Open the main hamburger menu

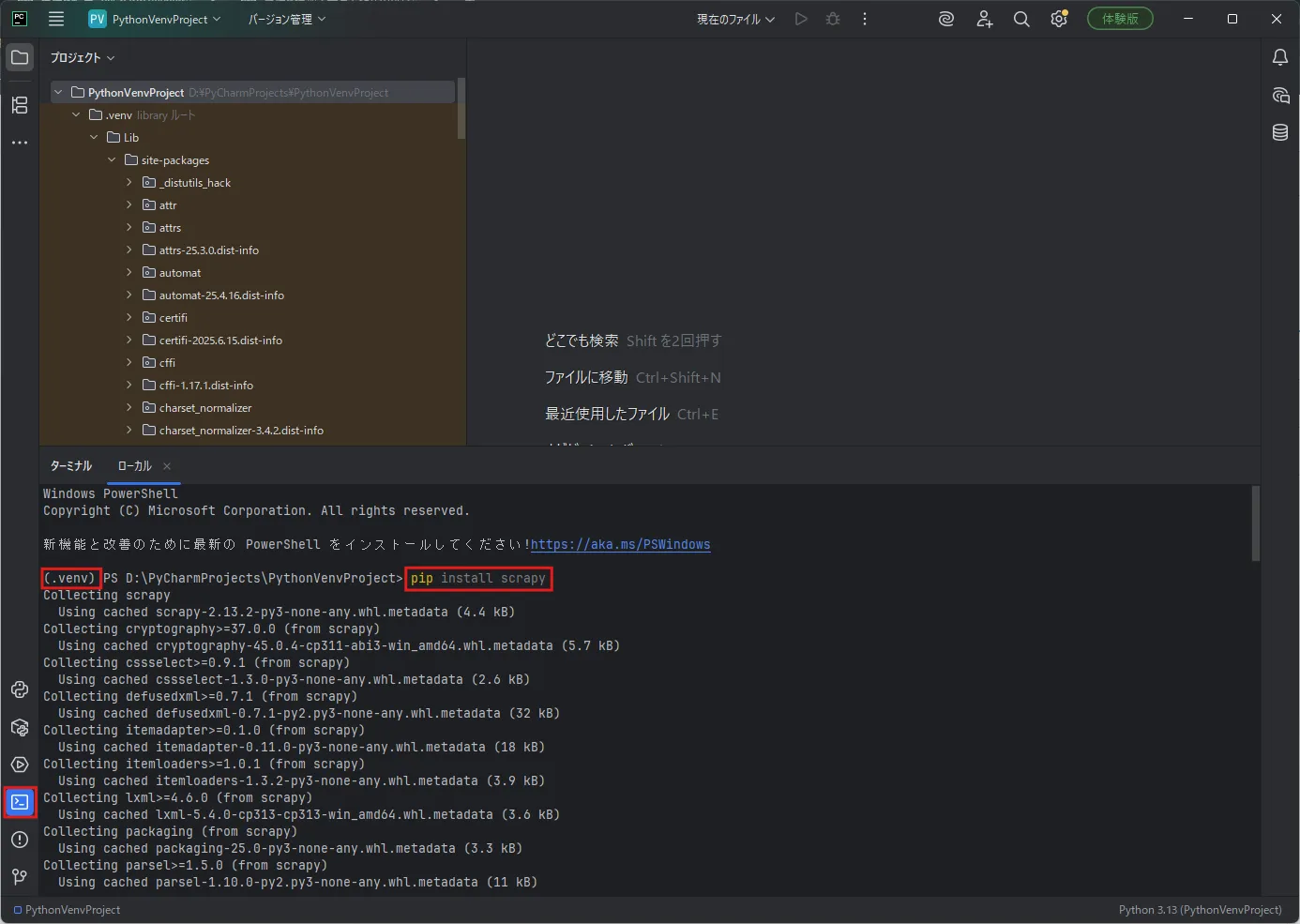[56, 19]
